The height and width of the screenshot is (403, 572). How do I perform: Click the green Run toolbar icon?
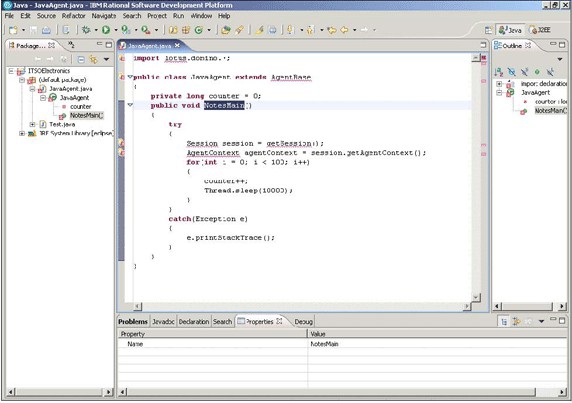pos(106,30)
